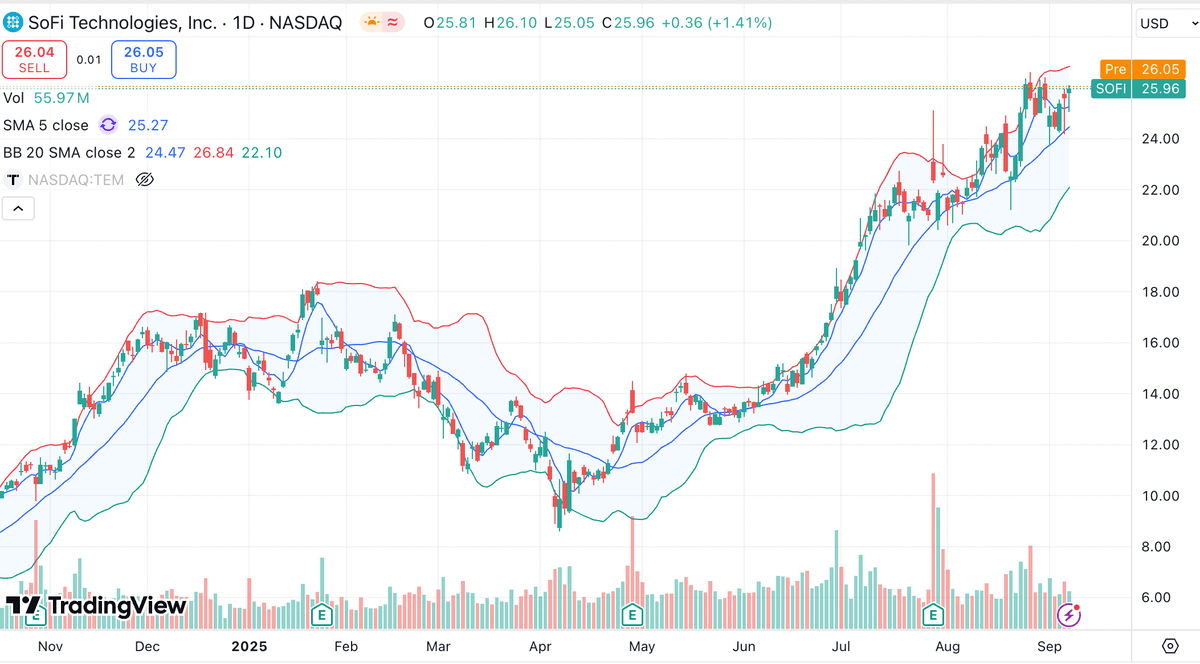Image resolution: width=1200 pixels, height=664 pixels.
Task: Click the pre-market sun session icon
Action: [x=371, y=22]
